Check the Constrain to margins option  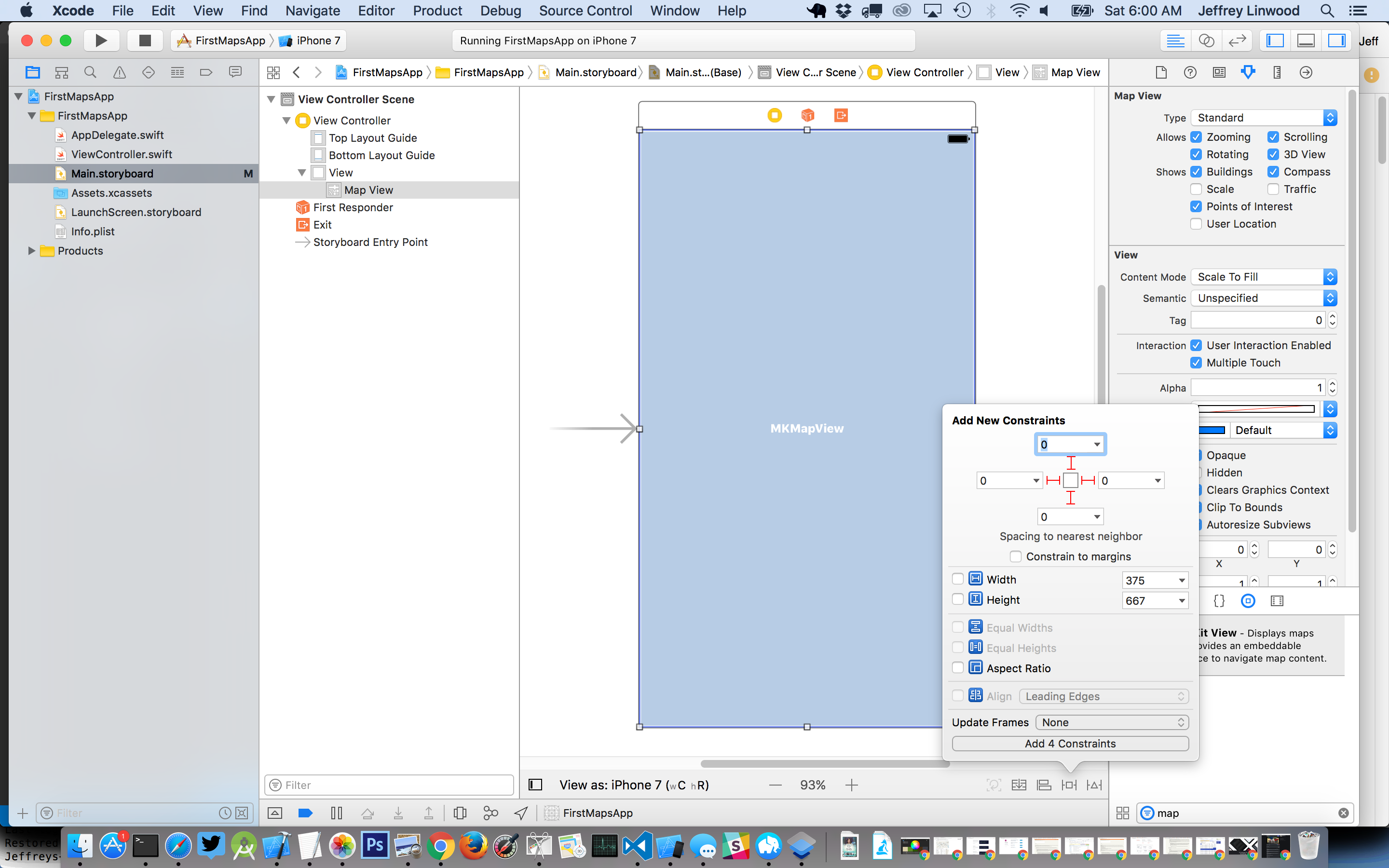pos(1016,556)
